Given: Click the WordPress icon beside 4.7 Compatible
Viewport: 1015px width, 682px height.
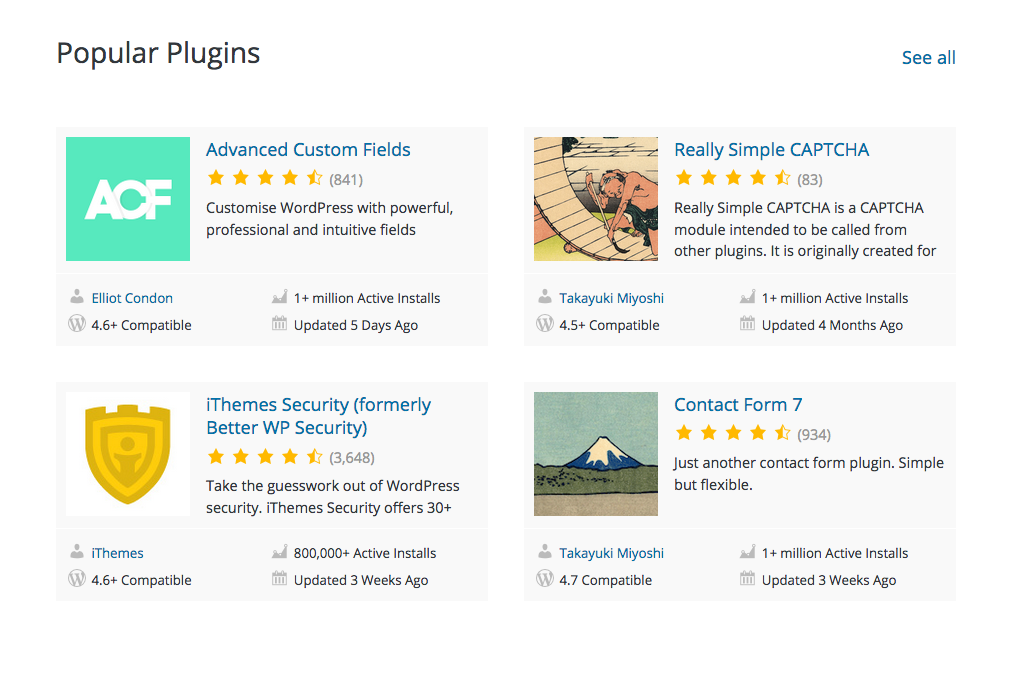Looking at the screenshot, I should tap(545, 578).
